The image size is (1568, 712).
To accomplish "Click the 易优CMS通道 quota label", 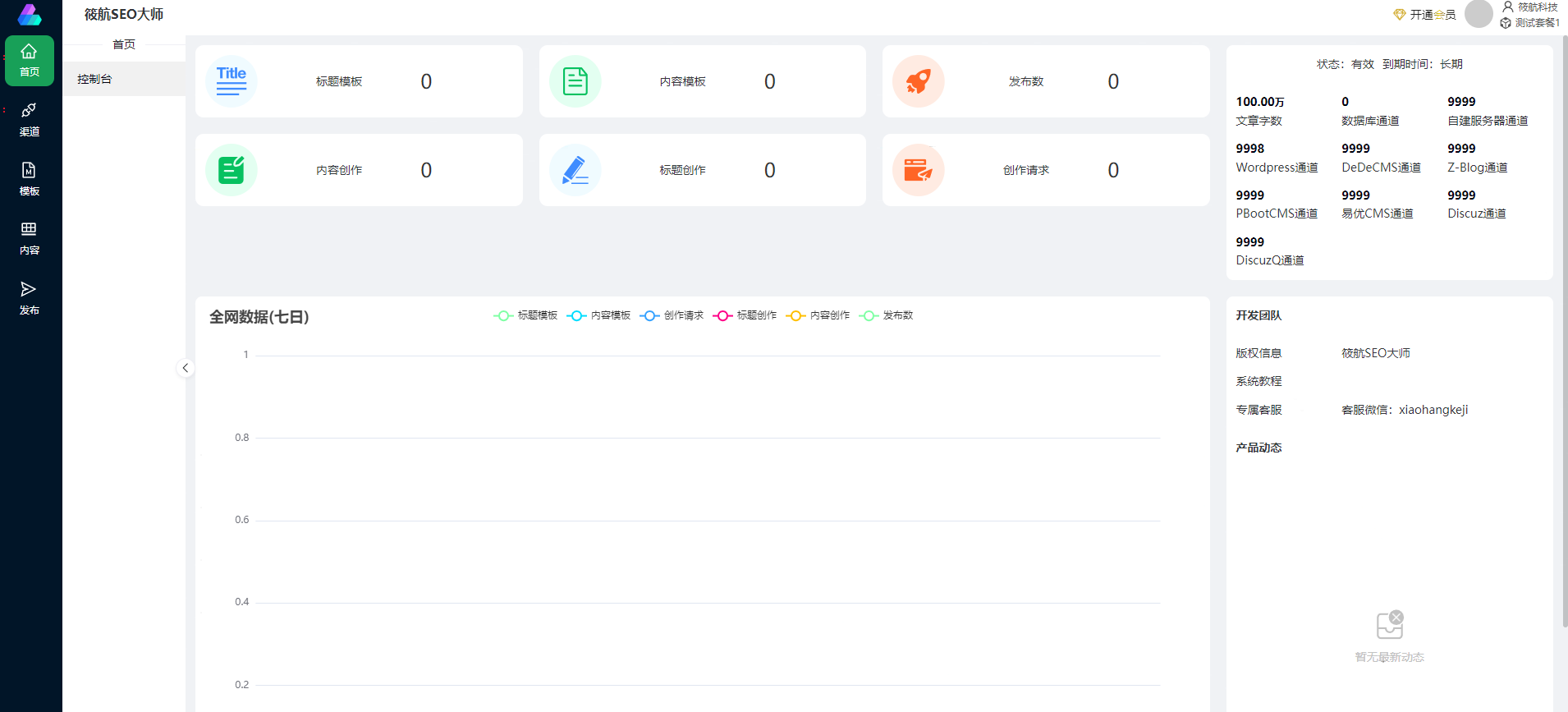I will click(1378, 214).
